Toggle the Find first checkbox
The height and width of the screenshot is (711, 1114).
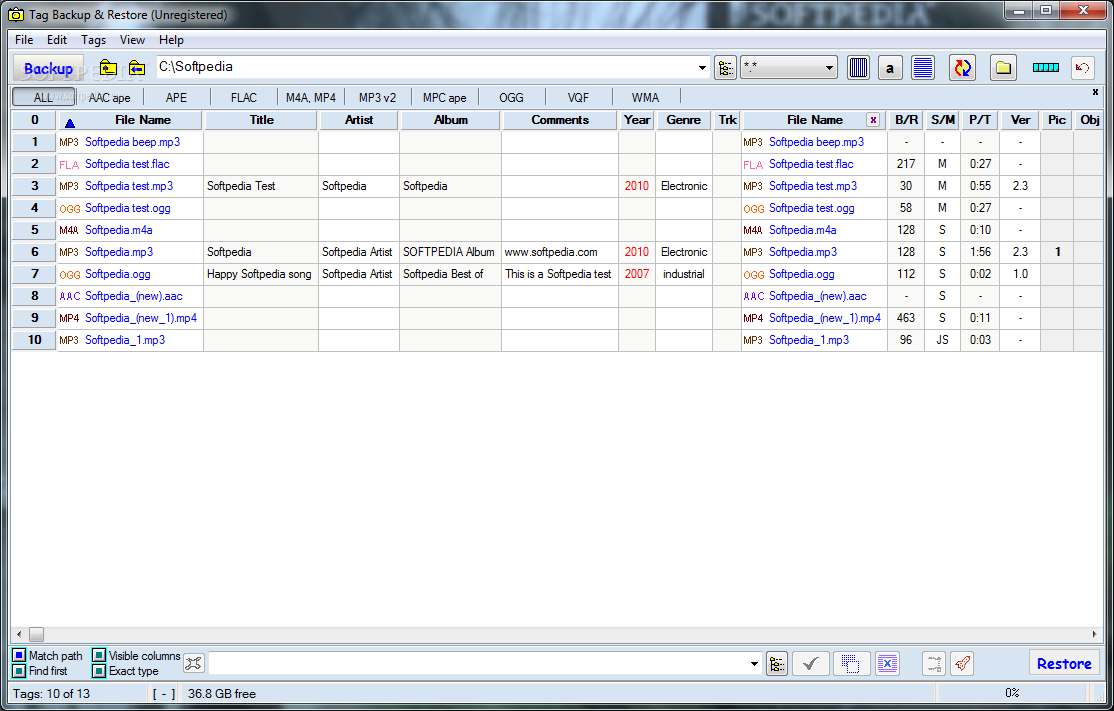pos(19,671)
